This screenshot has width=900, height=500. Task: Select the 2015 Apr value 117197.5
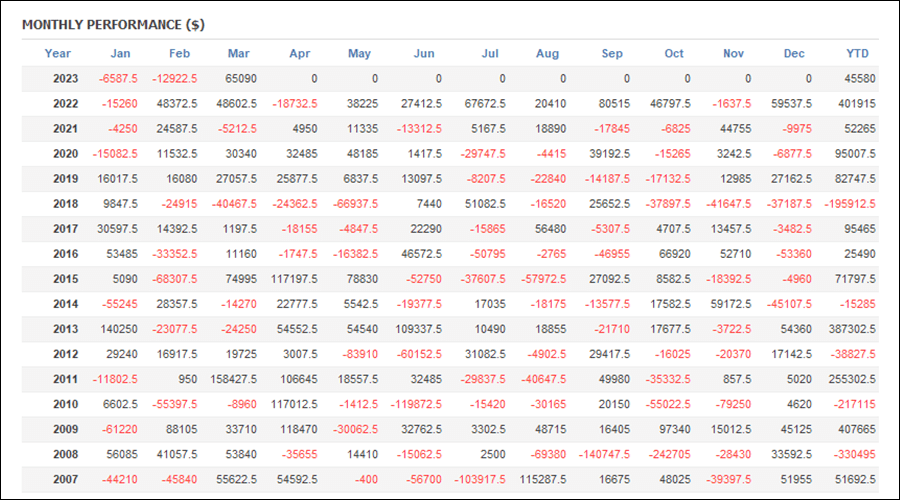[x=294, y=279]
